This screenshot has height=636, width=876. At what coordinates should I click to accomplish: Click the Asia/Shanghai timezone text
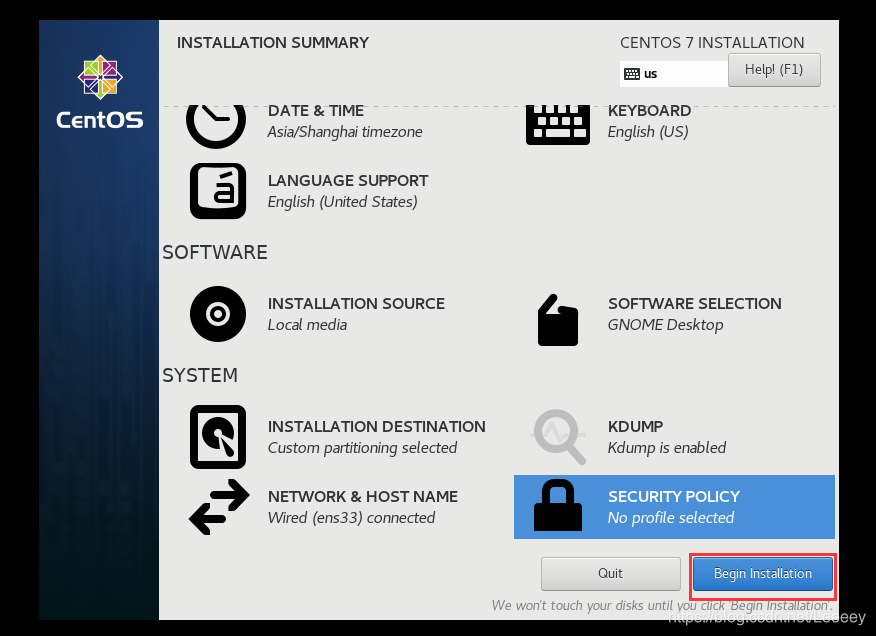345,132
